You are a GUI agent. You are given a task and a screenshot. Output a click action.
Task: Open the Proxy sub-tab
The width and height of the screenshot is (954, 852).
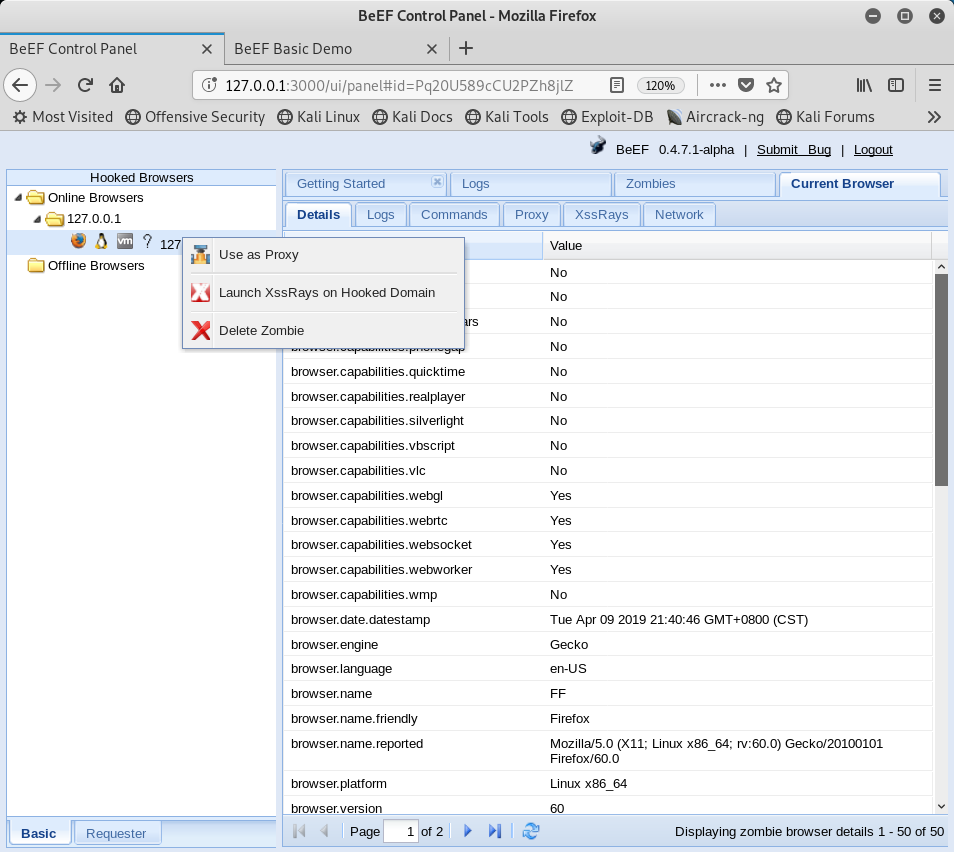(531, 215)
